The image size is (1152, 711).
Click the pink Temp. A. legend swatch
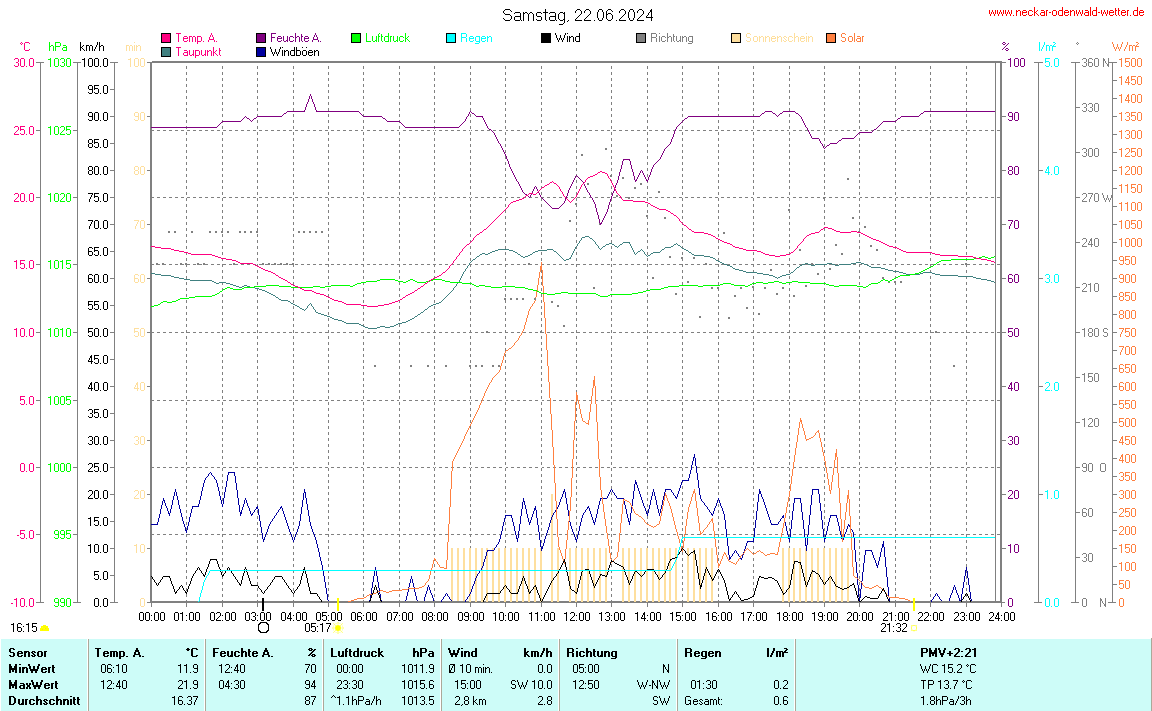(x=166, y=39)
